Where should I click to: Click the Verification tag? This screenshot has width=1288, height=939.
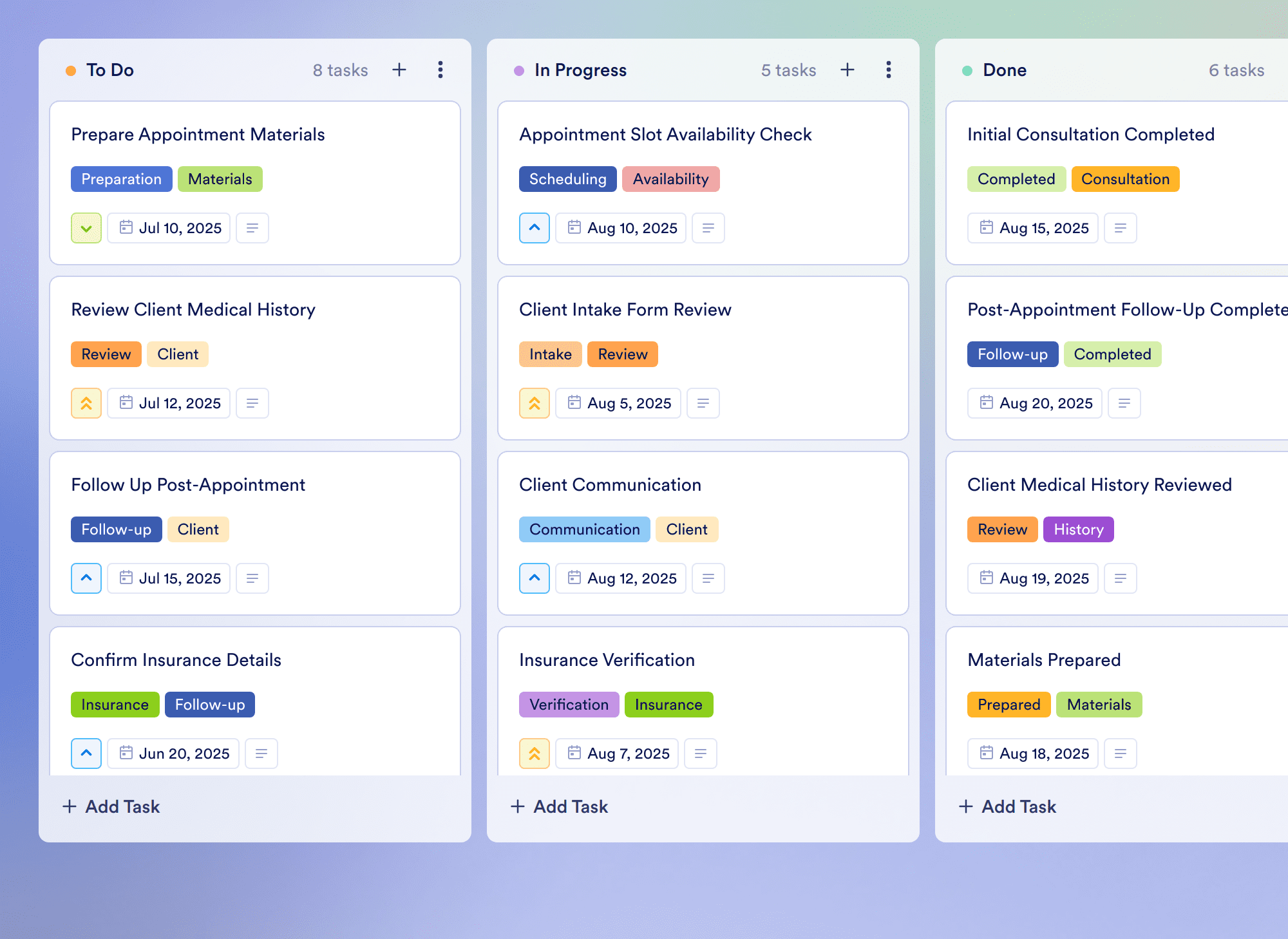569,705
